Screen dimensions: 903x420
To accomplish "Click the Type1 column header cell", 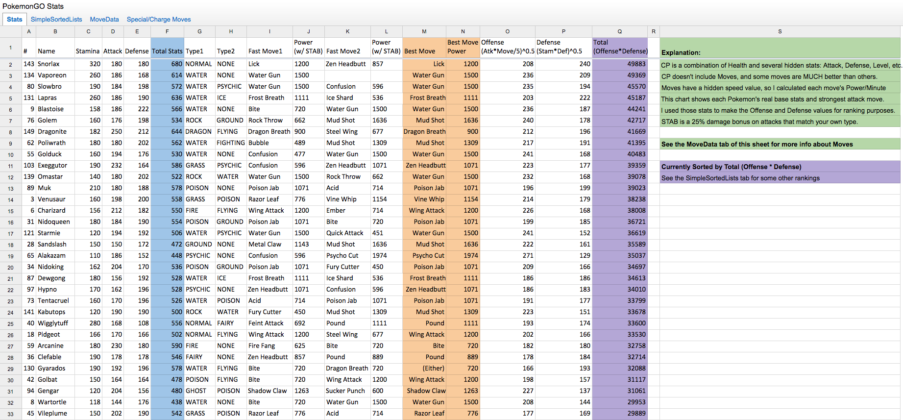I will [194, 50].
